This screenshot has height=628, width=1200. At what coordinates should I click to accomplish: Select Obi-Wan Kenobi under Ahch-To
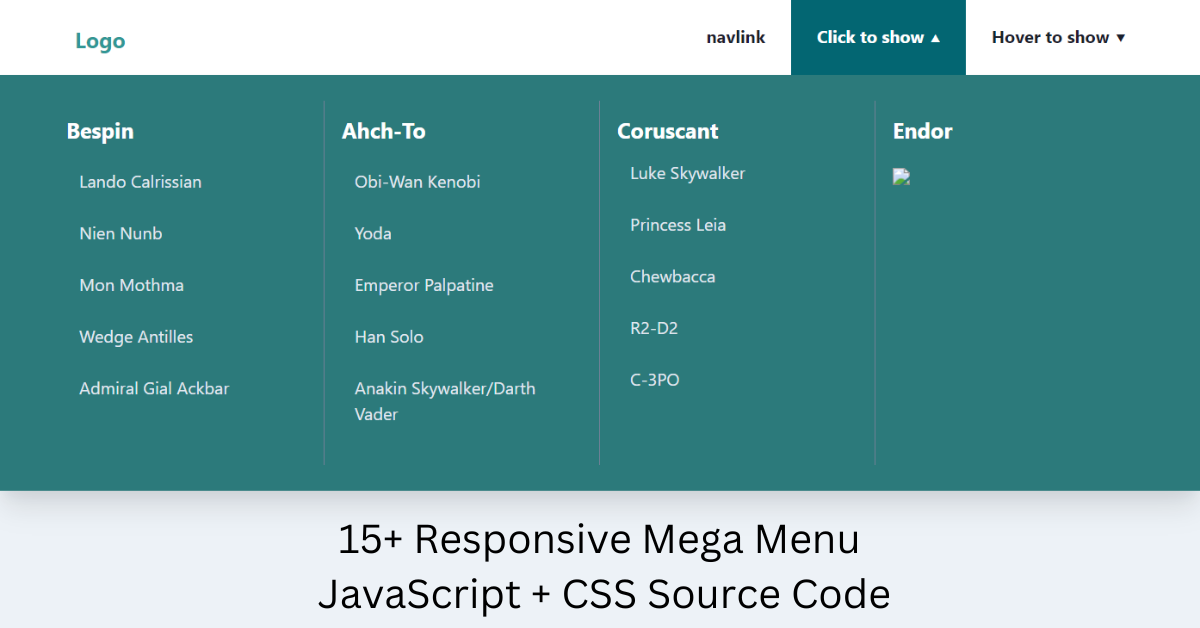pyautogui.click(x=417, y=182)
